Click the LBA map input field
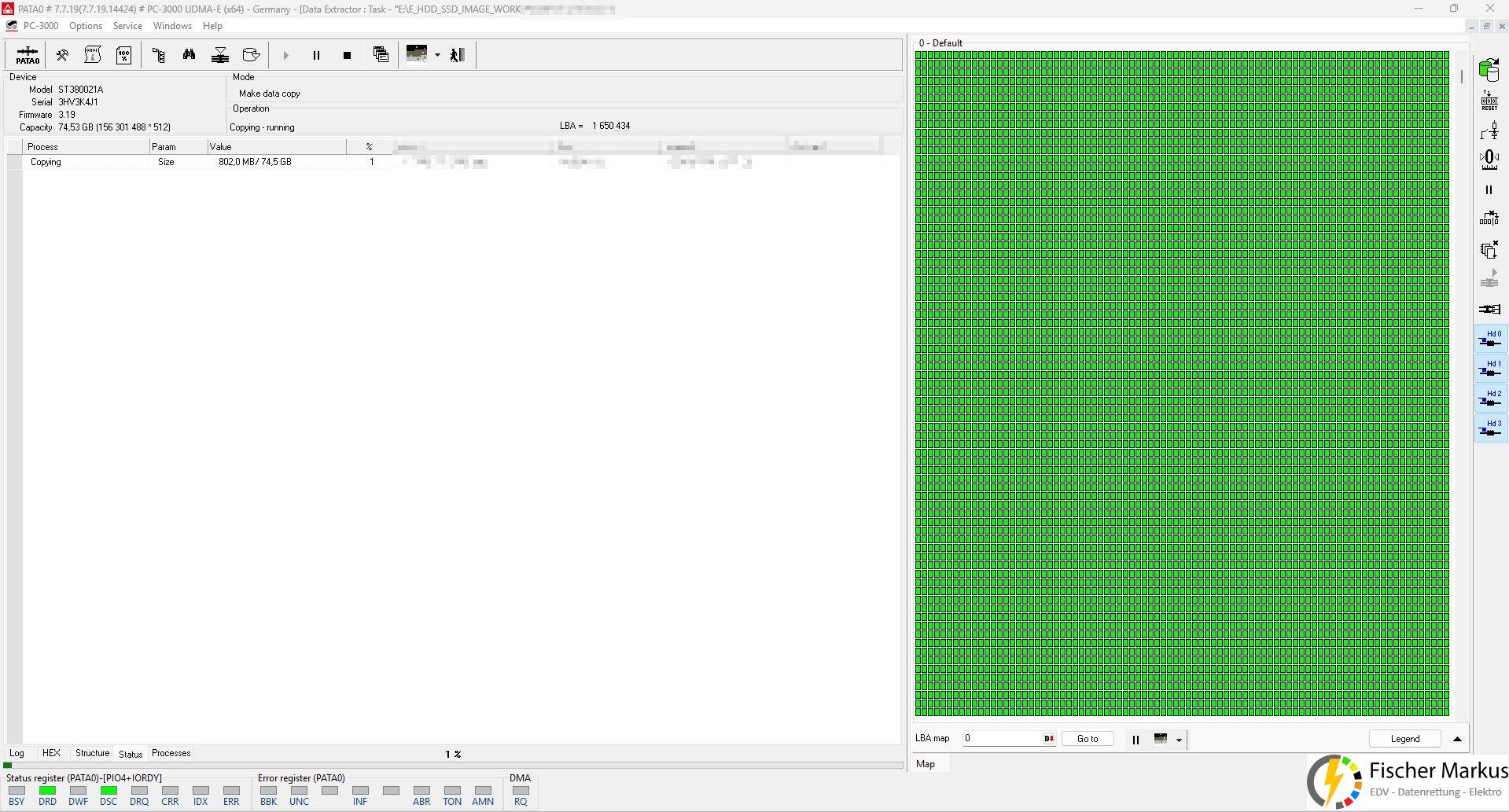Image resolution: width=1509 pixels, height=812 pixels. 1002,739
